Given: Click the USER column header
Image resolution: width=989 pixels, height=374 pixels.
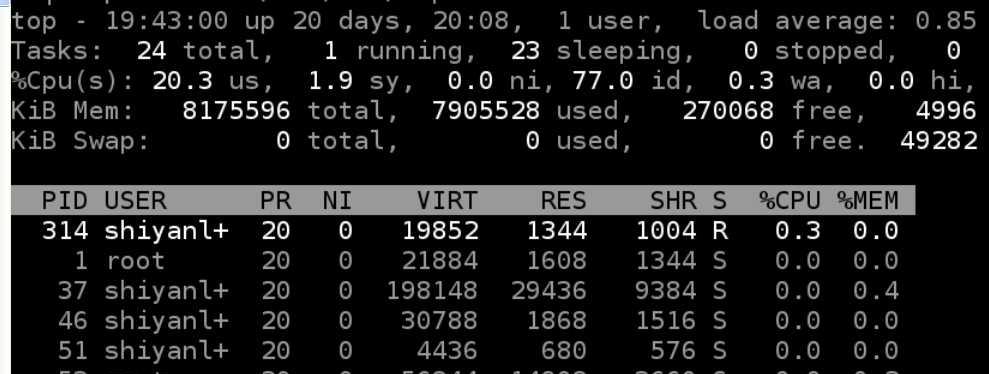Looking at the screenshot, I should tap(135, 201).
